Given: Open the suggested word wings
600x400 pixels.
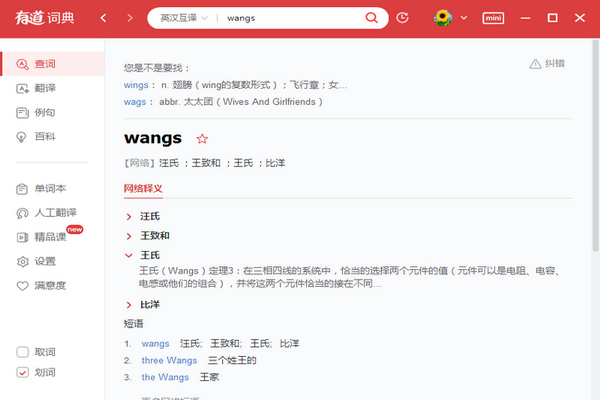Looking at the screenshot, I should pyautogui.click(x=136, y=85).
